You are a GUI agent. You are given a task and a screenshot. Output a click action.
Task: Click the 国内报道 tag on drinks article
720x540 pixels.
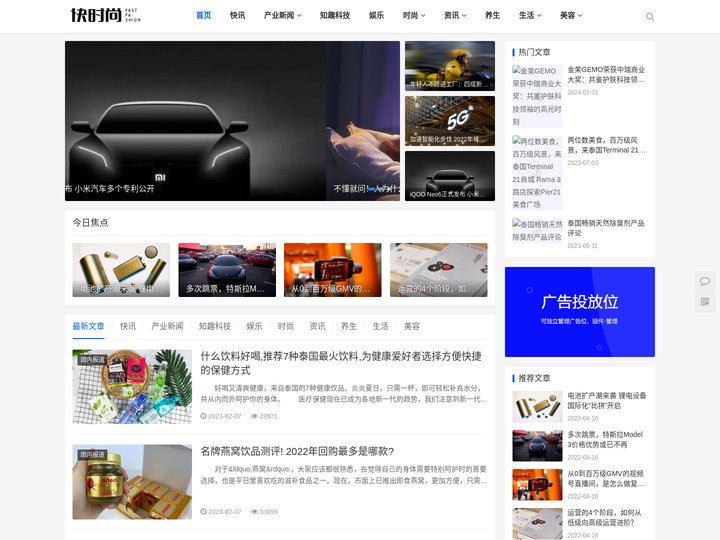pos(92,360)
